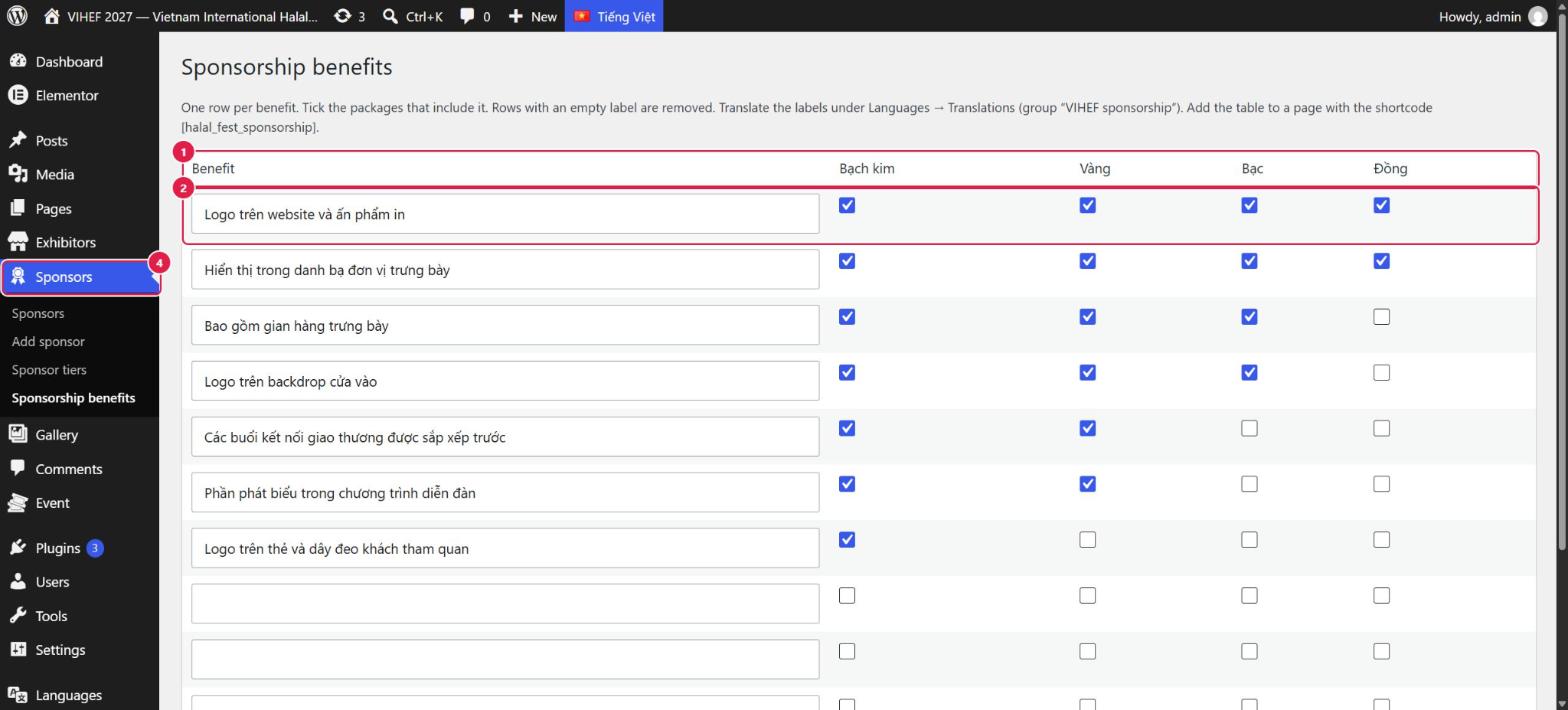Select Sponsorship benefits submenu item

pos(73,398)
